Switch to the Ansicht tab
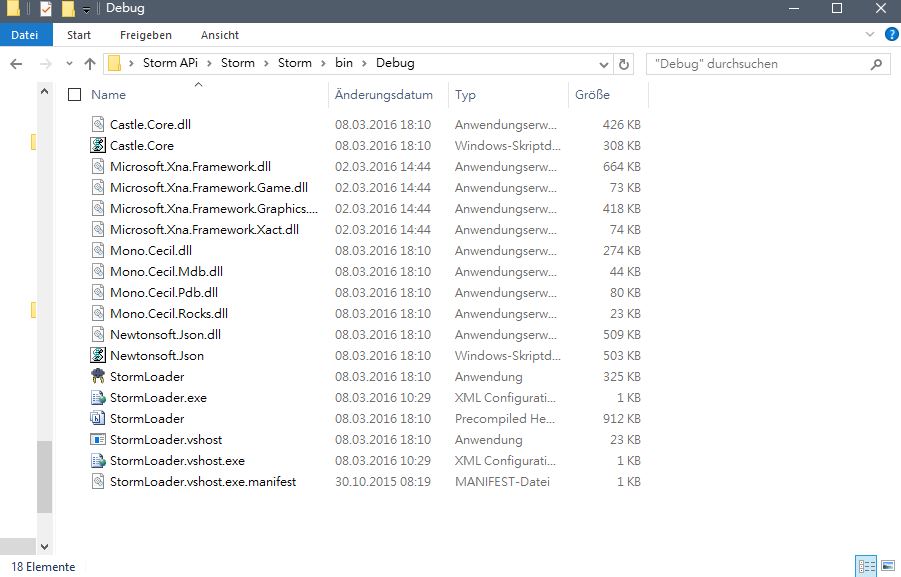Screen dimensions: 901x577 click(219, 34)
